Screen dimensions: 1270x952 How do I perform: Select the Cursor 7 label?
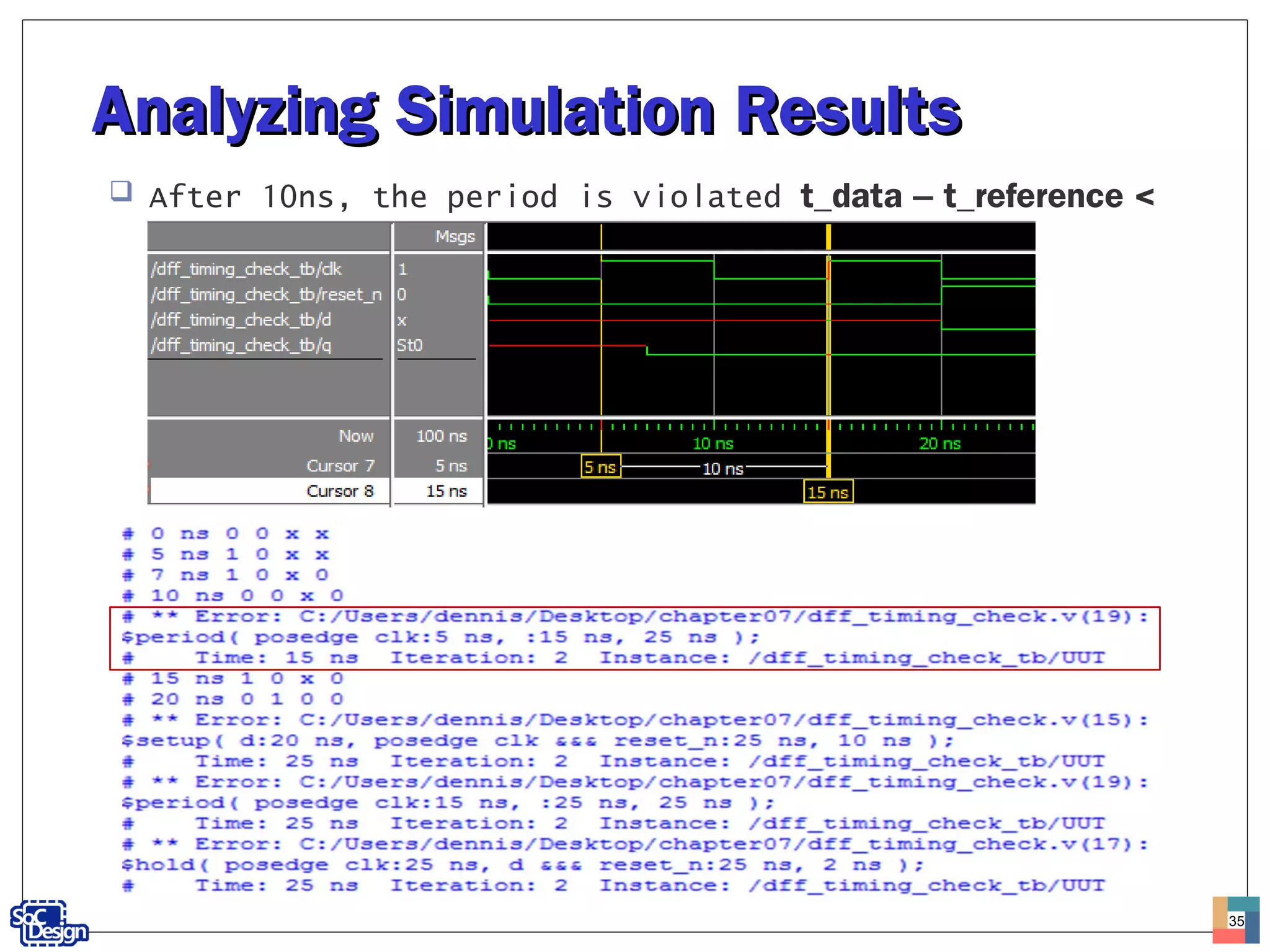(340, 465)
